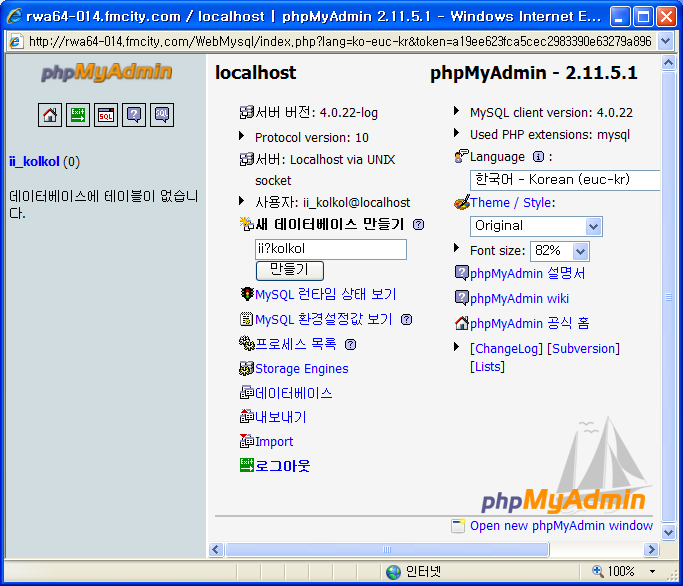
Task: Open the 프로세스 목록 link
Action: click(296, 344)
